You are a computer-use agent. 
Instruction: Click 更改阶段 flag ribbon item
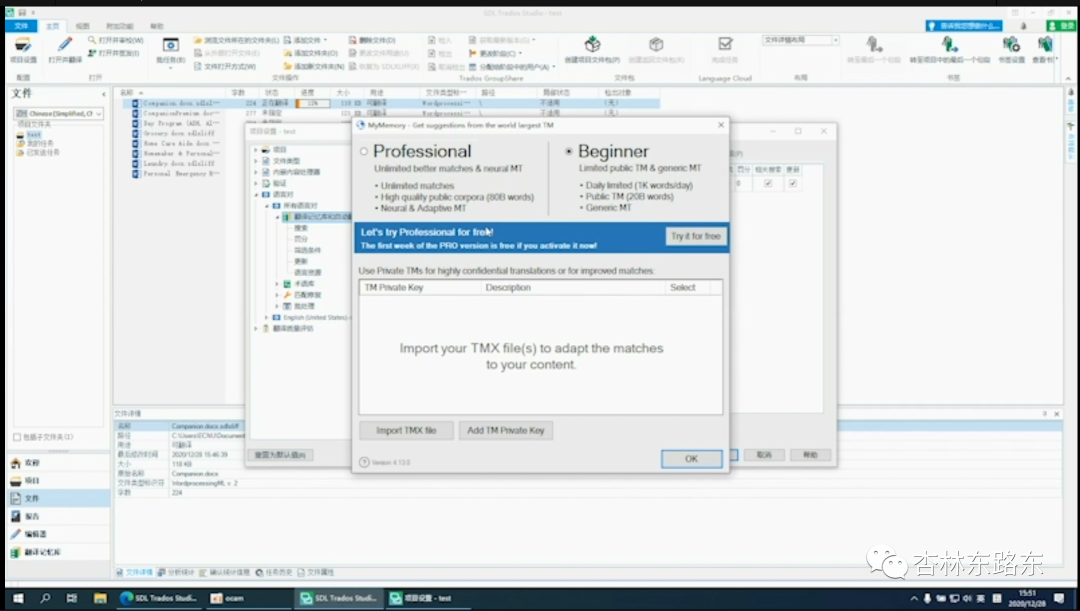(495, 53)
